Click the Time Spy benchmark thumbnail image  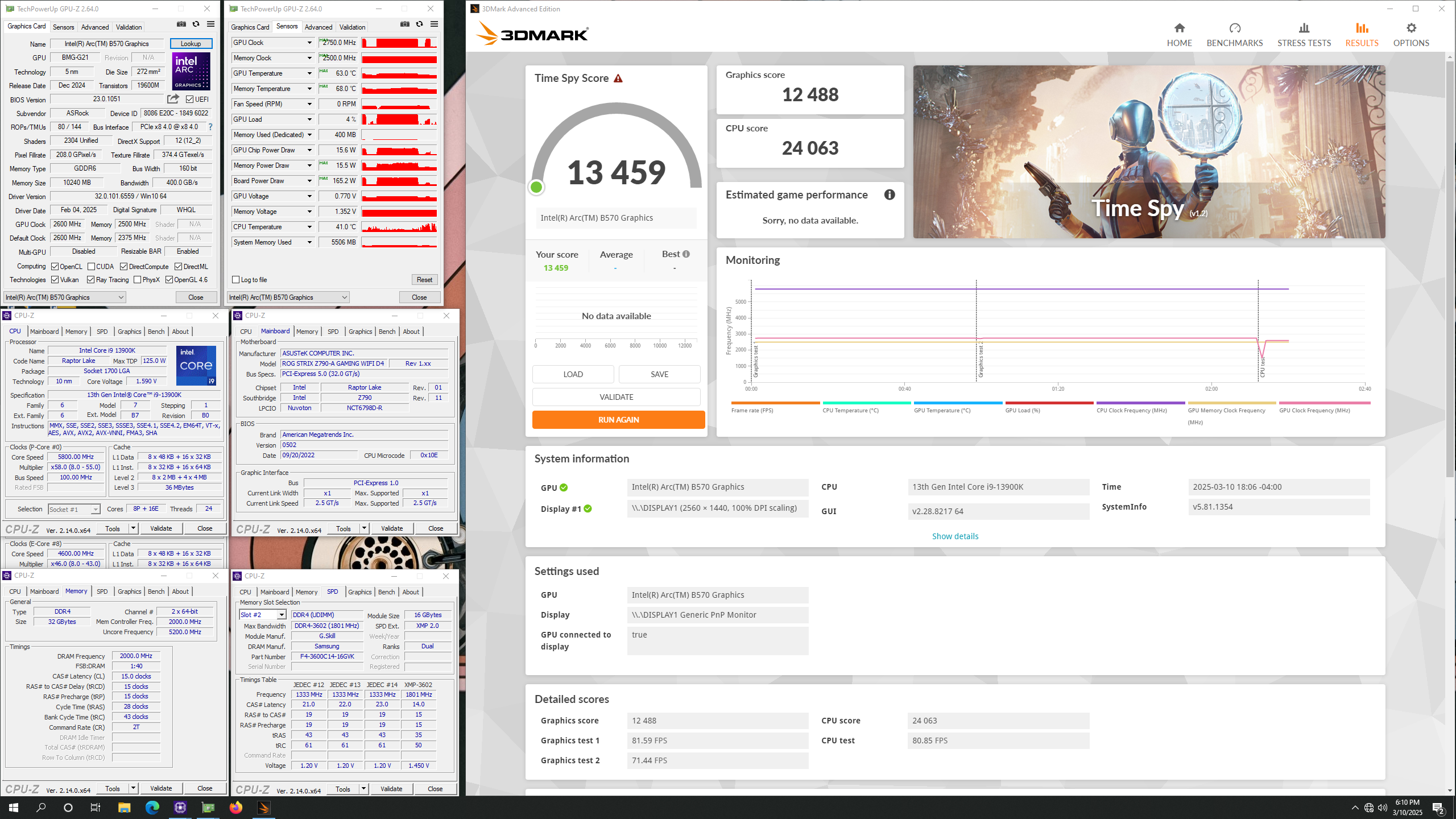1149,152
